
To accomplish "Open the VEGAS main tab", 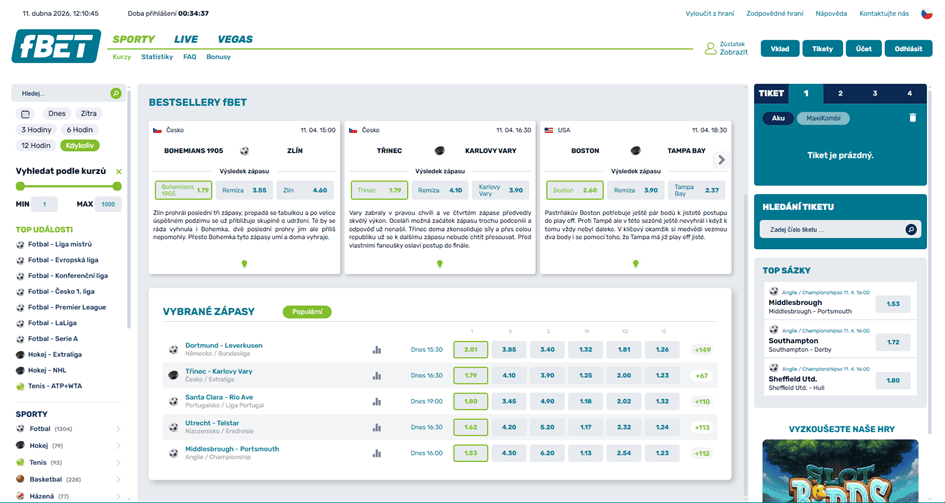I will click(235, 39).
